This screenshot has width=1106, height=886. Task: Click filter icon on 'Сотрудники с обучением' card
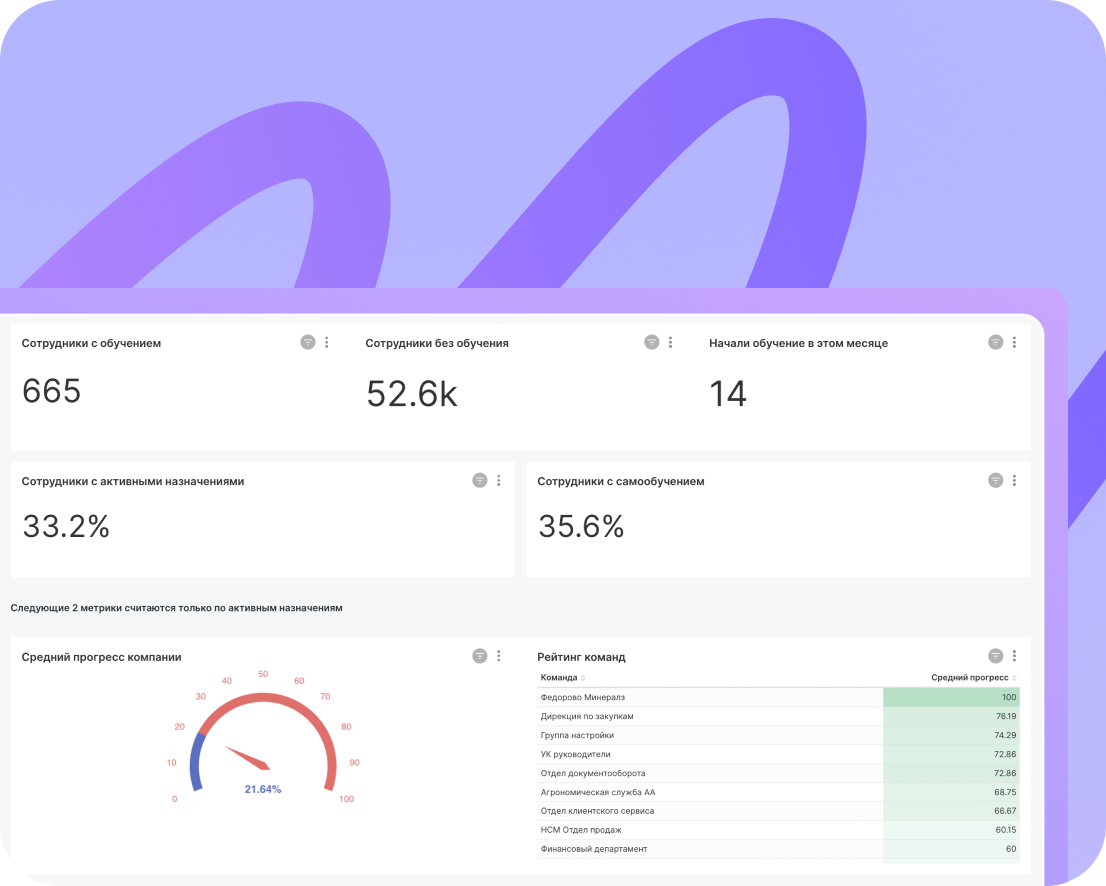click(x=308, y=342)
